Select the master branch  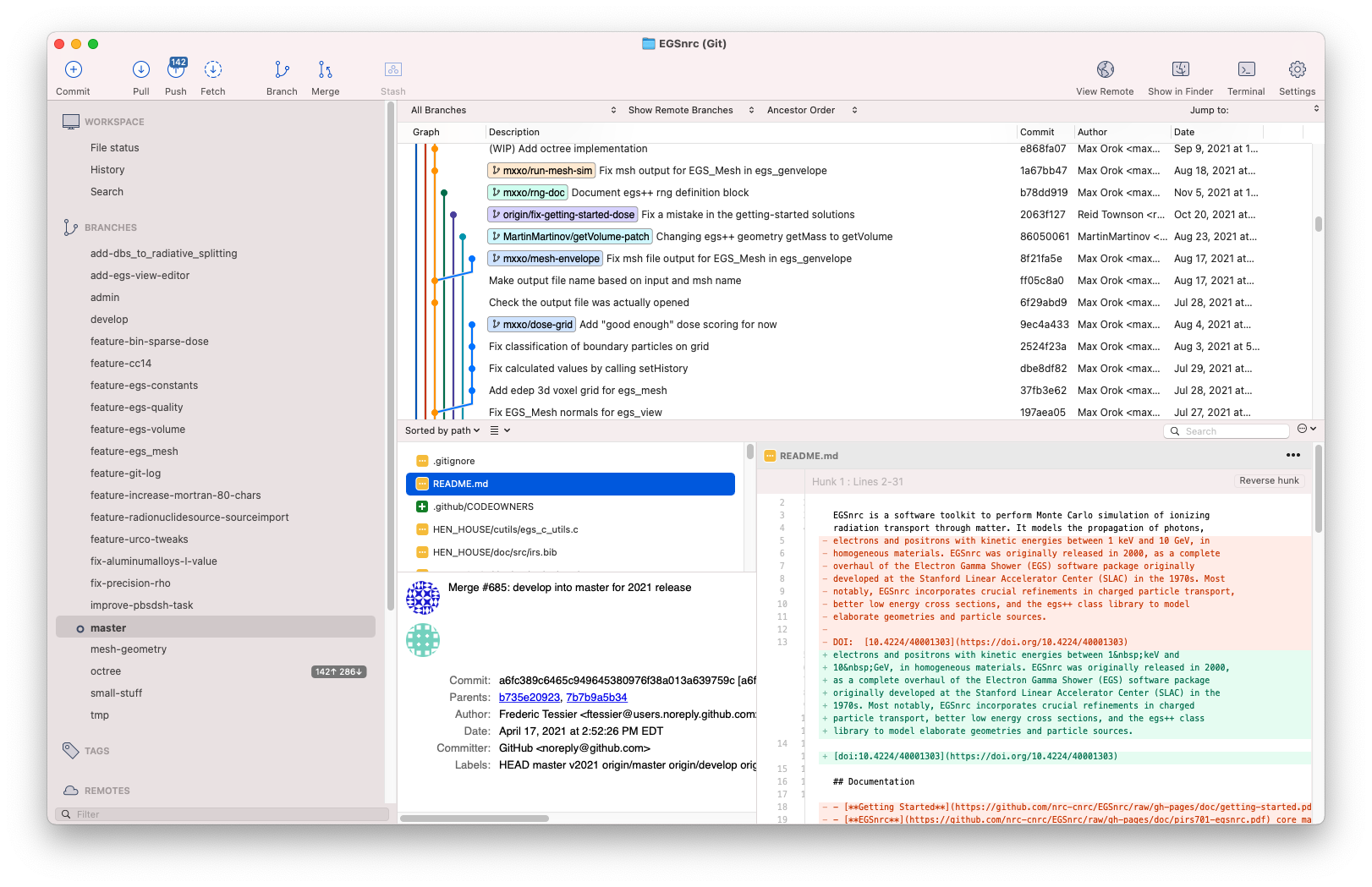216,627
